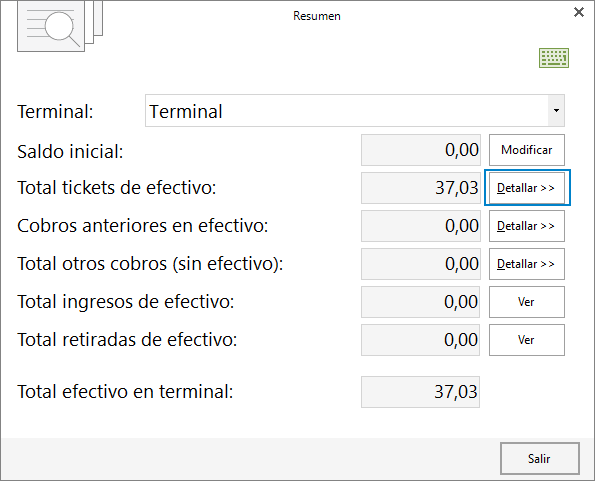
Task: Click the Resumen title text
Action: [x=317, y=16]
